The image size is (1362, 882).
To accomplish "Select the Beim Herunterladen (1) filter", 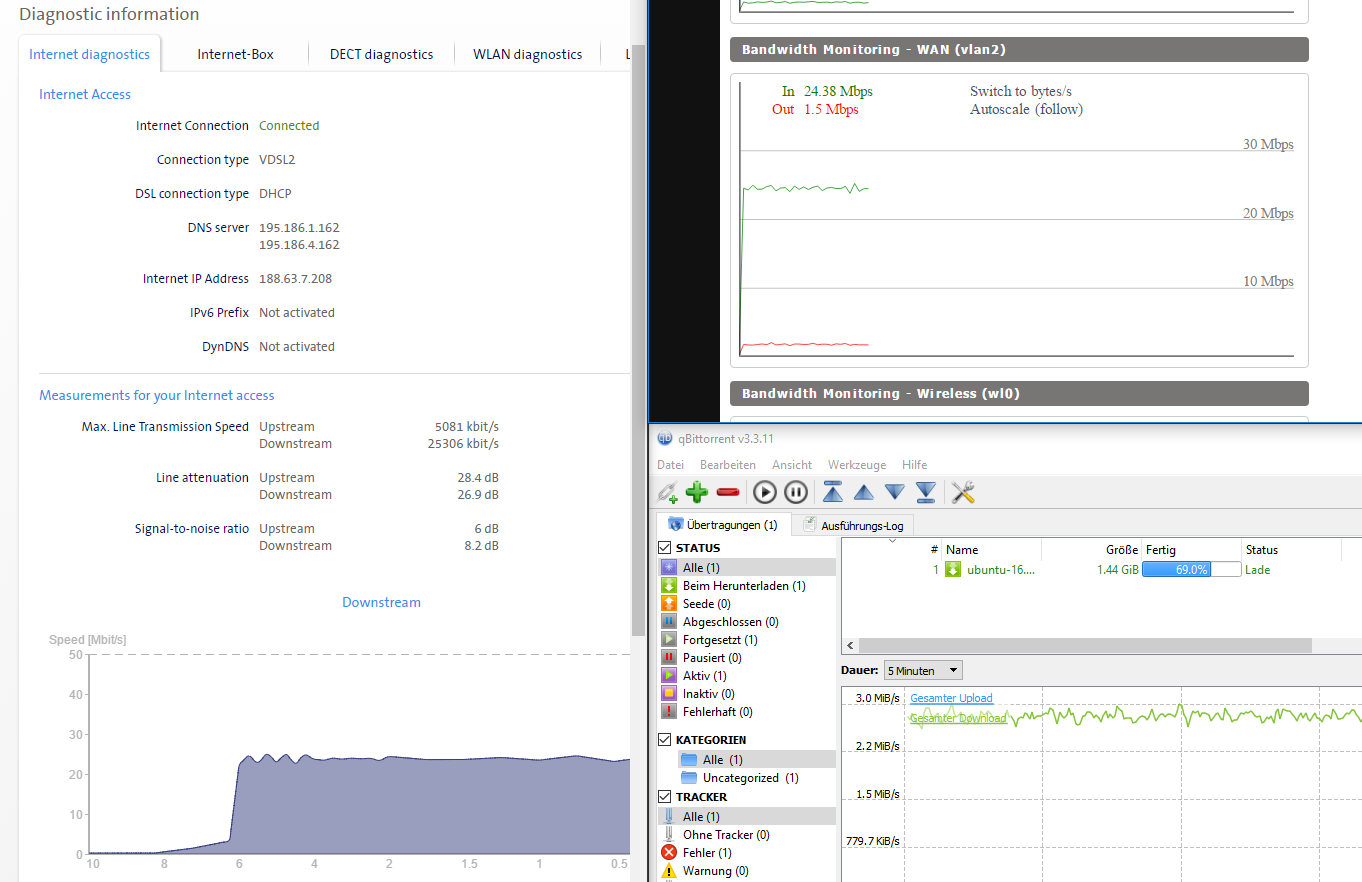I will 743,586.
